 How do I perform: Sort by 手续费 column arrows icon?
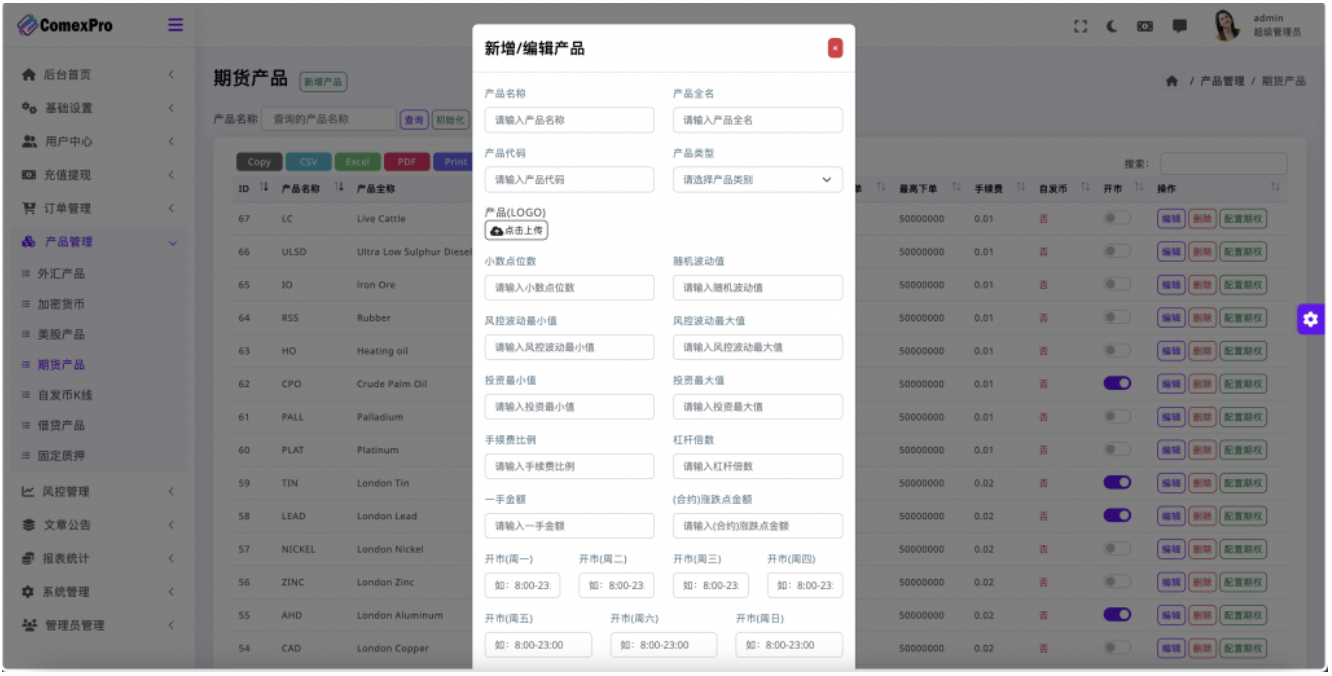tap(1021, 188)
